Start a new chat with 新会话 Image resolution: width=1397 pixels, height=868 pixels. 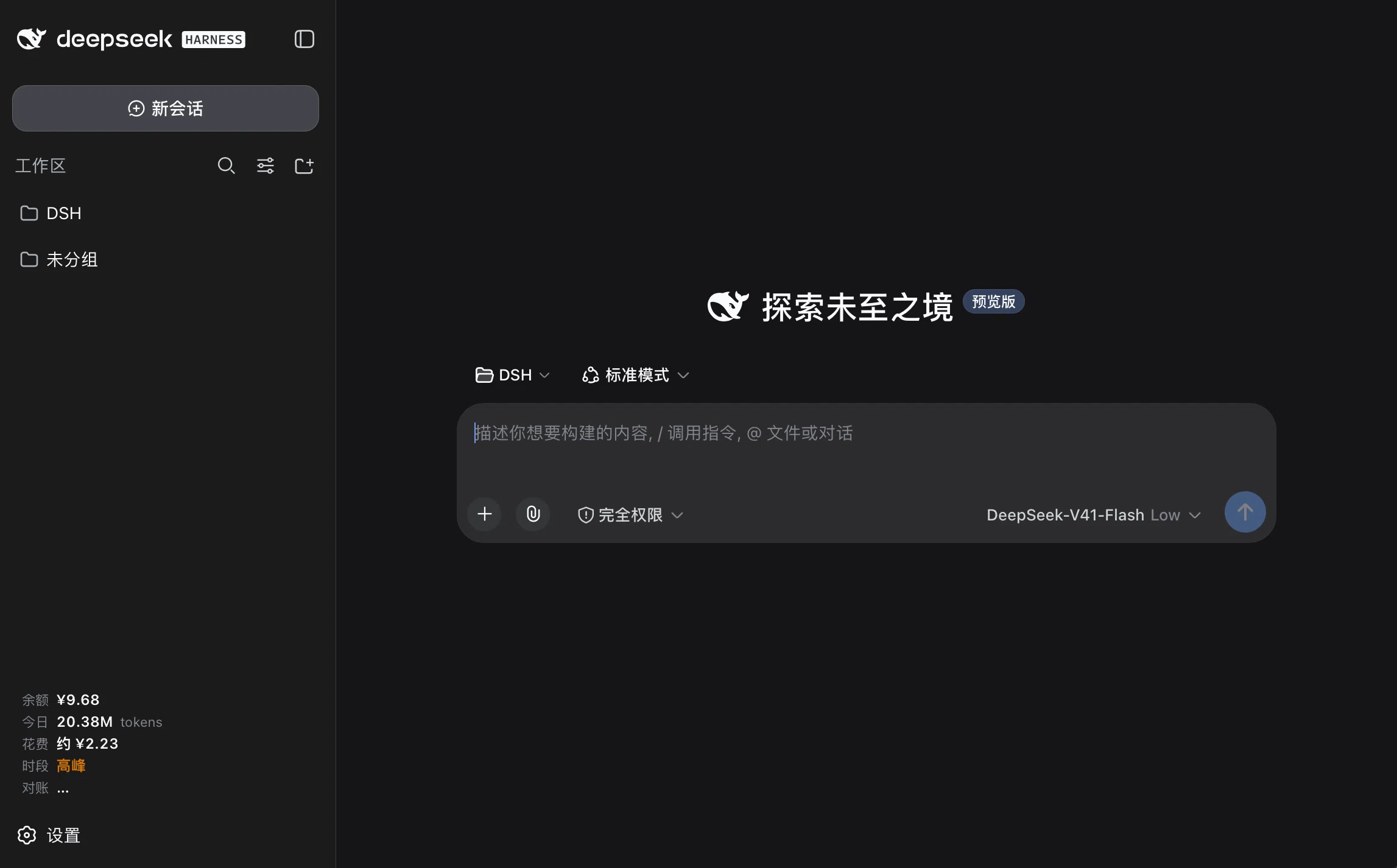(166, 108)
